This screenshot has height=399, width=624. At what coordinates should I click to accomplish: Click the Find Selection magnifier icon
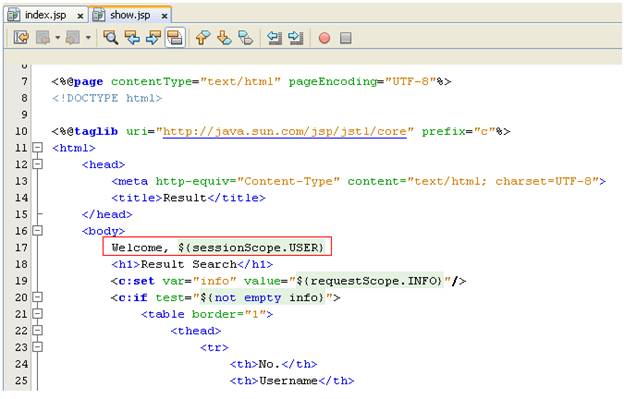point(111,38)
